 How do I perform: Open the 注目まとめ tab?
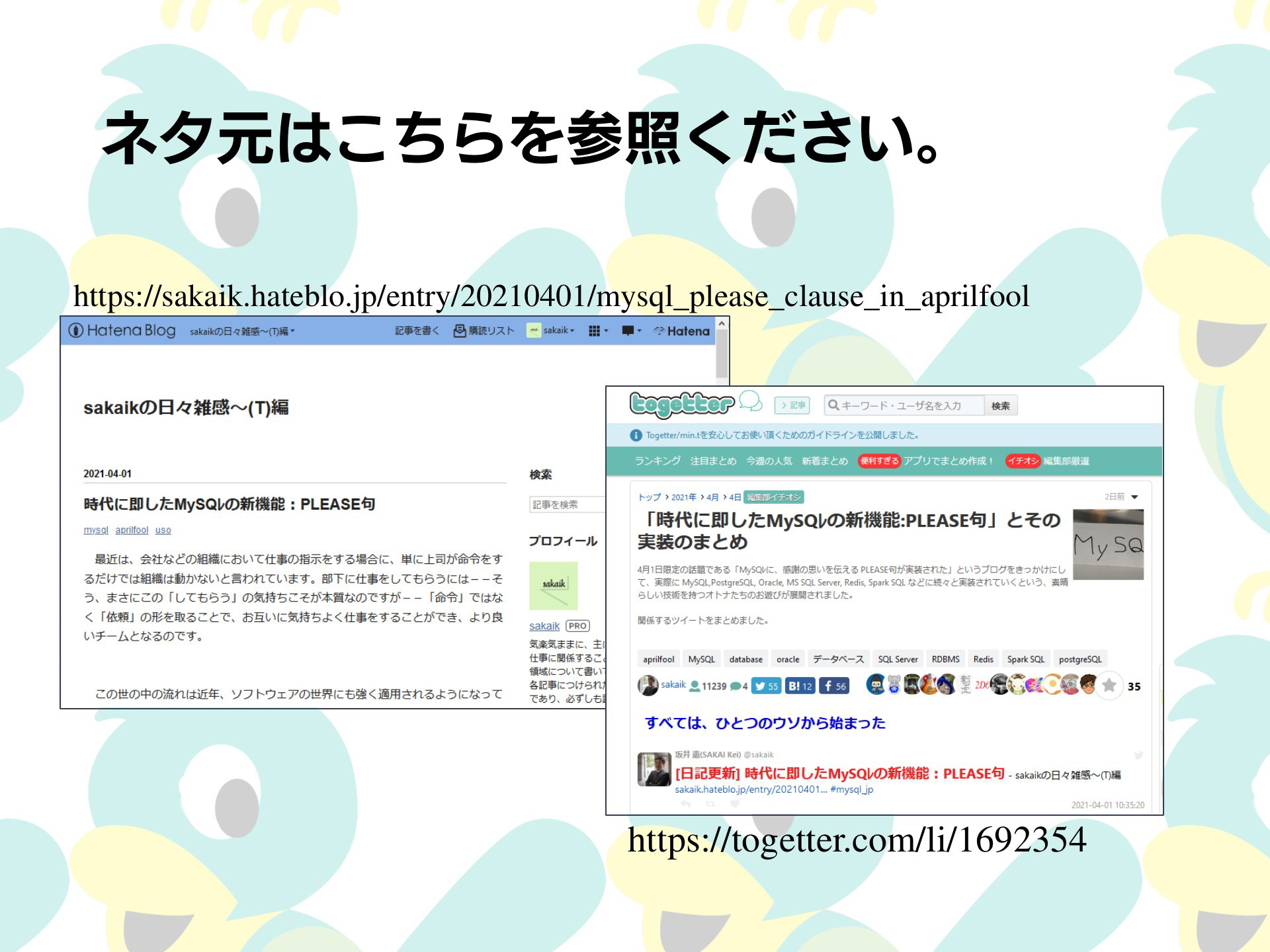(713, 461)
